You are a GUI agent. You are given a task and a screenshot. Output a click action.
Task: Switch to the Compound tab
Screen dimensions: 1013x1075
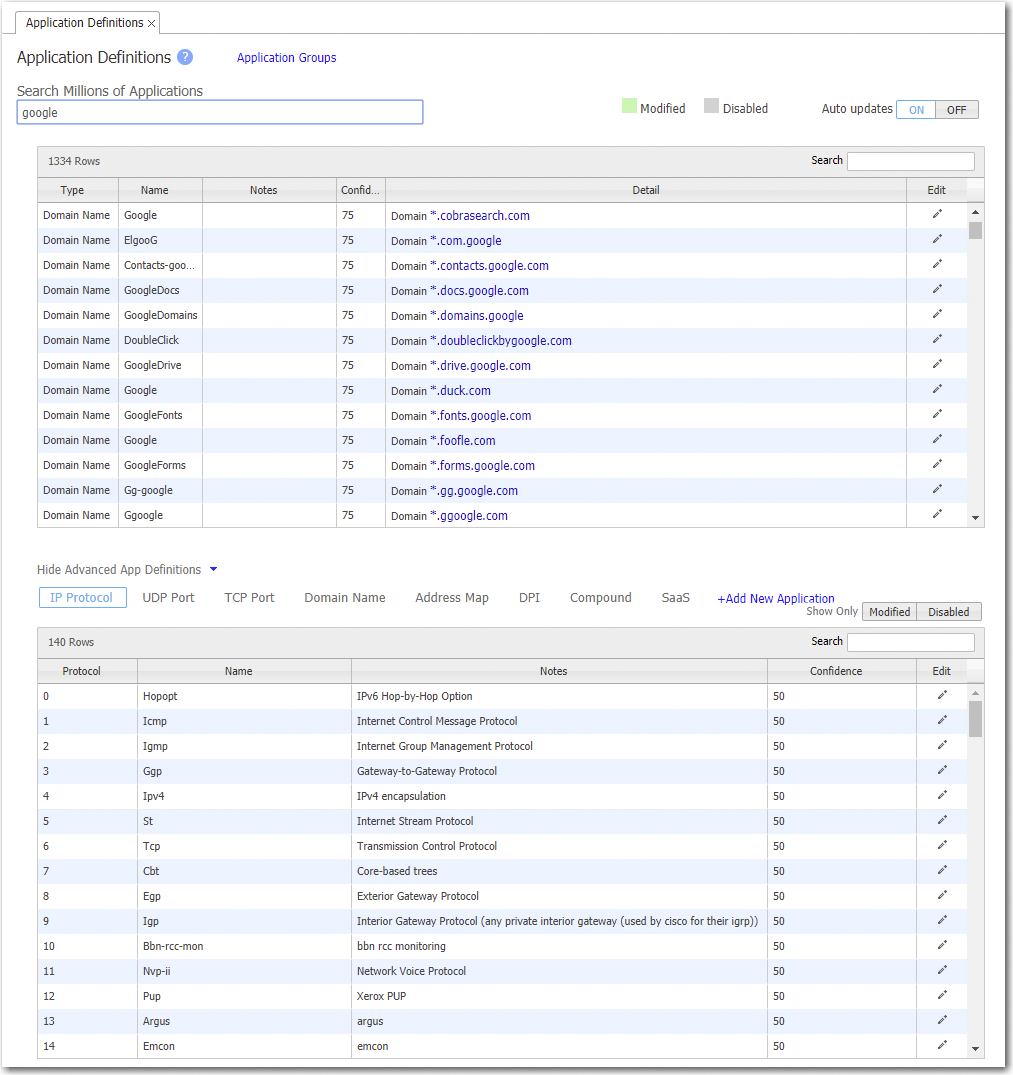pyautogui.click(x=600, y=597)
